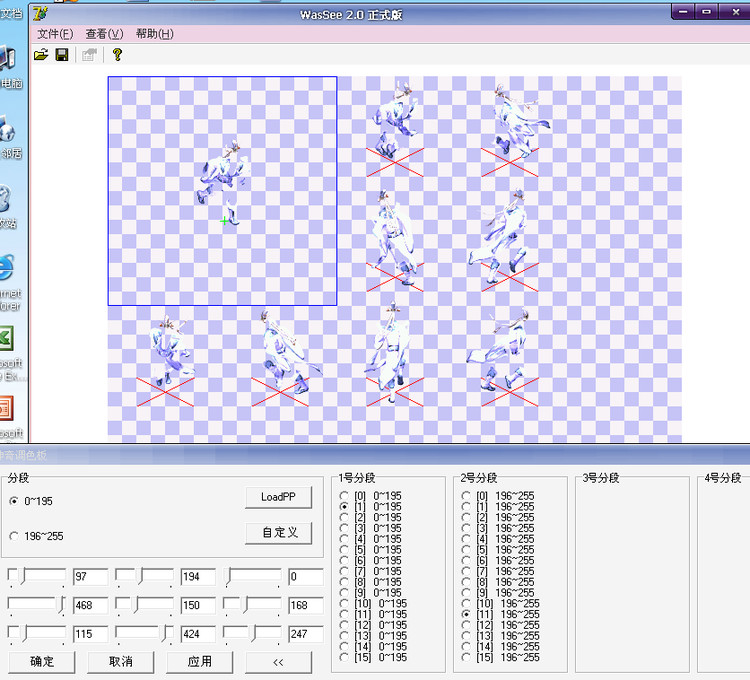Click the selected sprite frame in blue box
Image resolution: width=750 pixels, height=680 pixels.
tap(222, 191)
